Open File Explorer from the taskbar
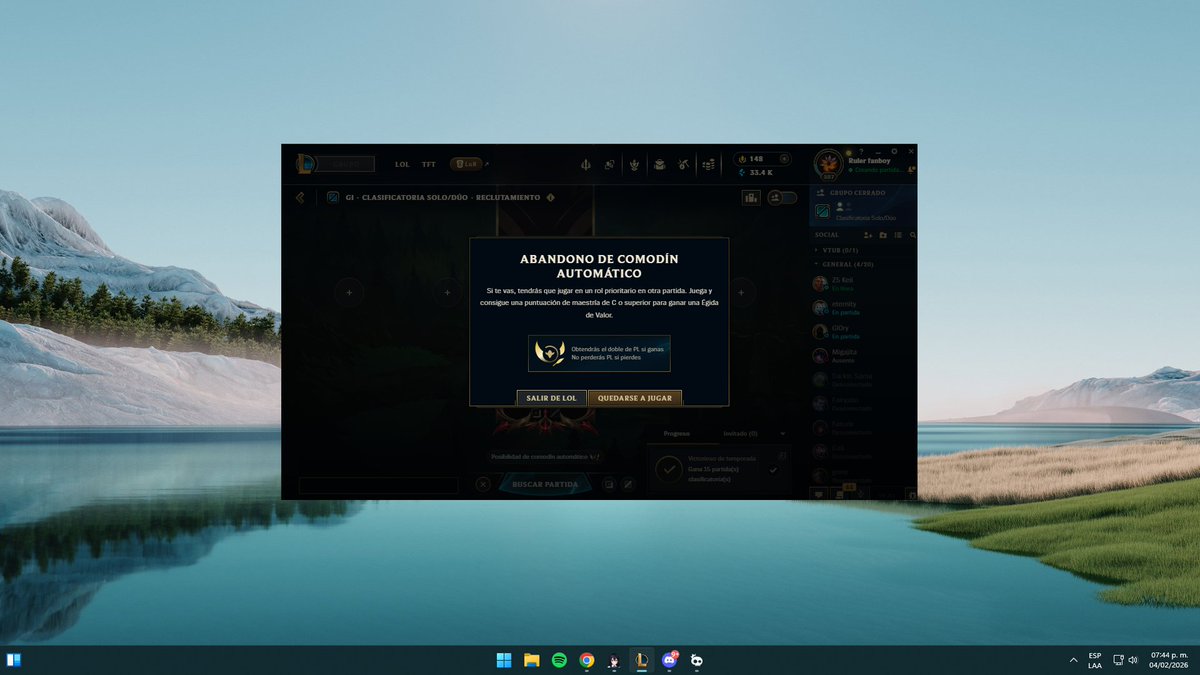The height and width of the screenshot is (675, 1200). (x=532, y=660)
